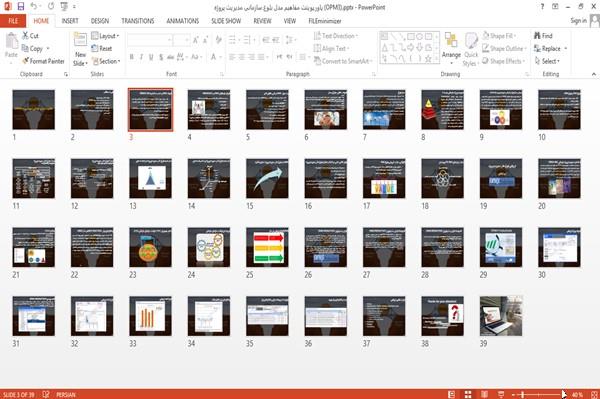Switch to the VIEW tab
Viewport: 600px width, 399px height.
tap(290, 21)
